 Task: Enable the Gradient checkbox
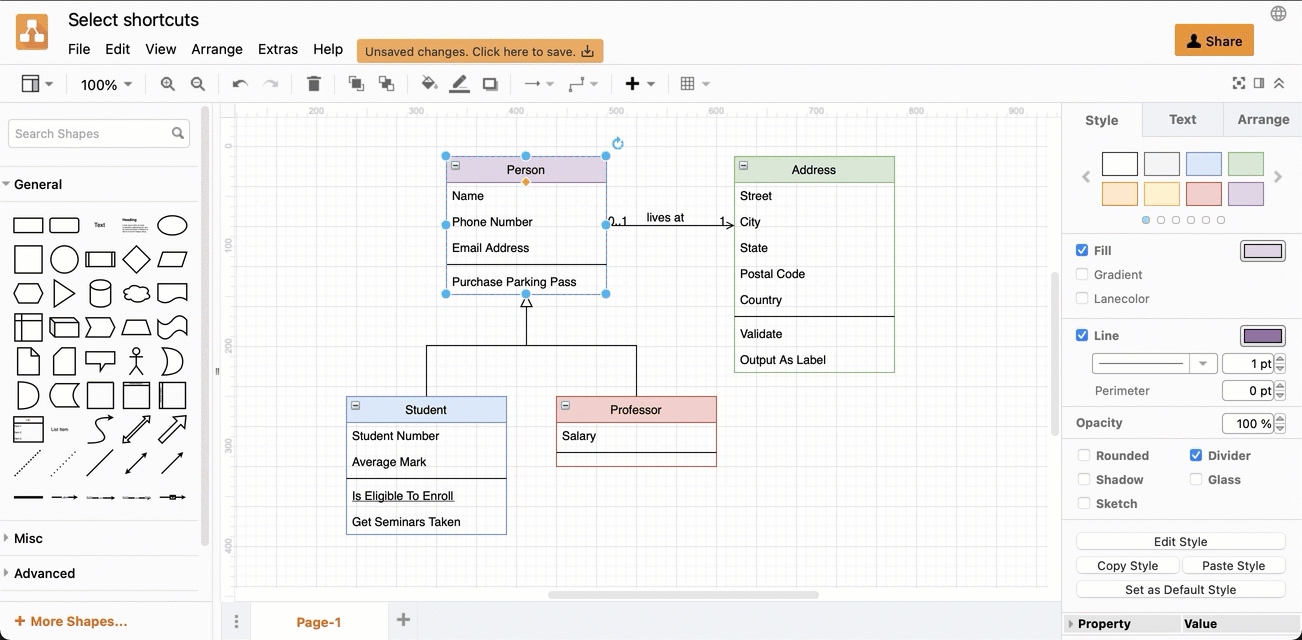click(x=1083, y=274)
